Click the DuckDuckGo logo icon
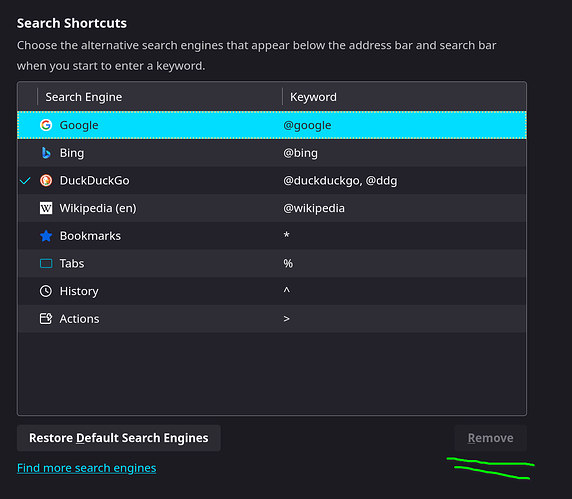Screen dimensions: 572x499 pyautogui.click(x=46, y=181)
